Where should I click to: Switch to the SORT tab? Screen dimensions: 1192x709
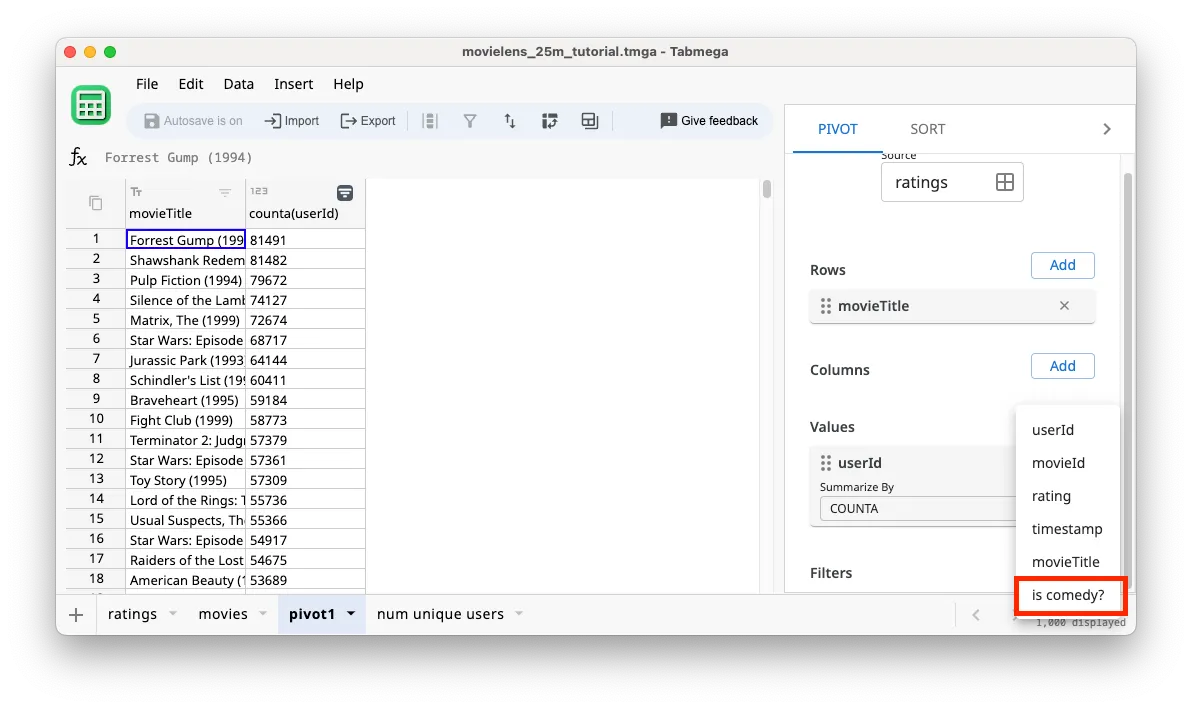(927, 128)
